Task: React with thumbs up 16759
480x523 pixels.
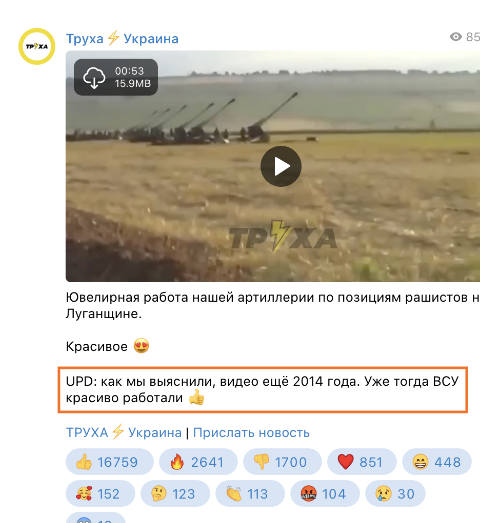Action: click(109, 462)
